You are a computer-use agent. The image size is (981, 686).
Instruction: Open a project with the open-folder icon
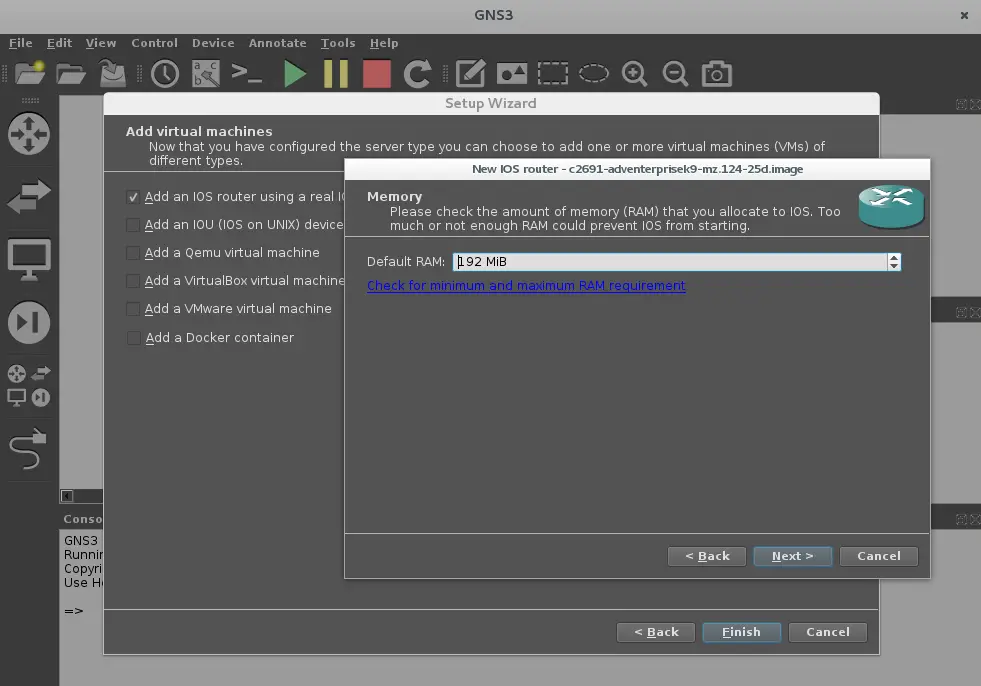click(x=71, y=73)
